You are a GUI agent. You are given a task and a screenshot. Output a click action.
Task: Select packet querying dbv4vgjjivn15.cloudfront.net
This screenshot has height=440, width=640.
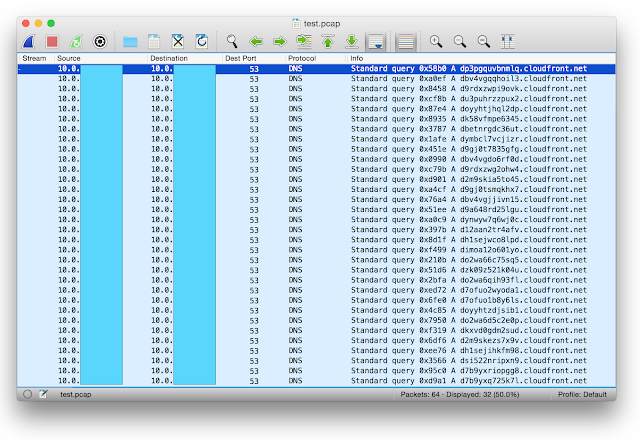point(316,200)
